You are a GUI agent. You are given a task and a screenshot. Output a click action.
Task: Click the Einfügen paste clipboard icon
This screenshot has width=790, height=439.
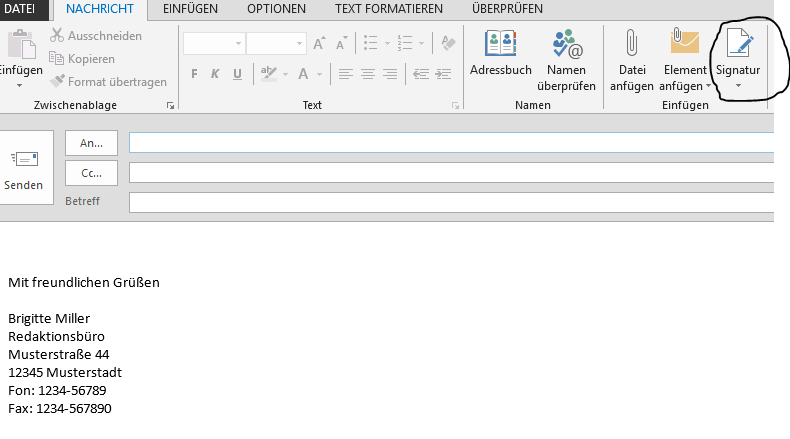coord(21,44)
